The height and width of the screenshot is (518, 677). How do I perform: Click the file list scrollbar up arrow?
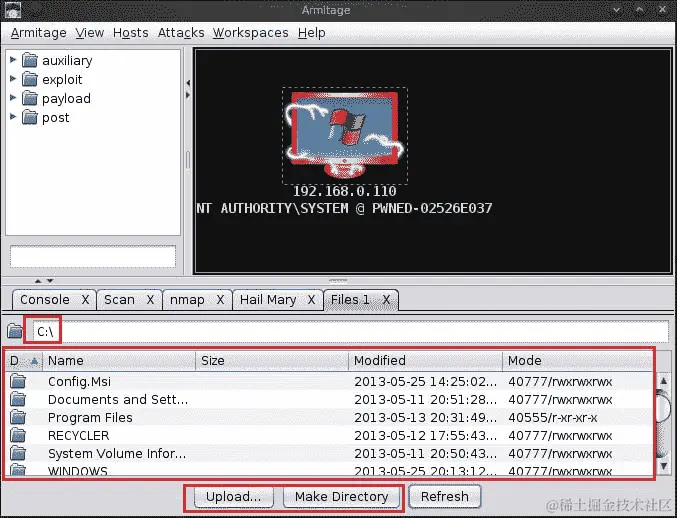click(x=664, y=381)
